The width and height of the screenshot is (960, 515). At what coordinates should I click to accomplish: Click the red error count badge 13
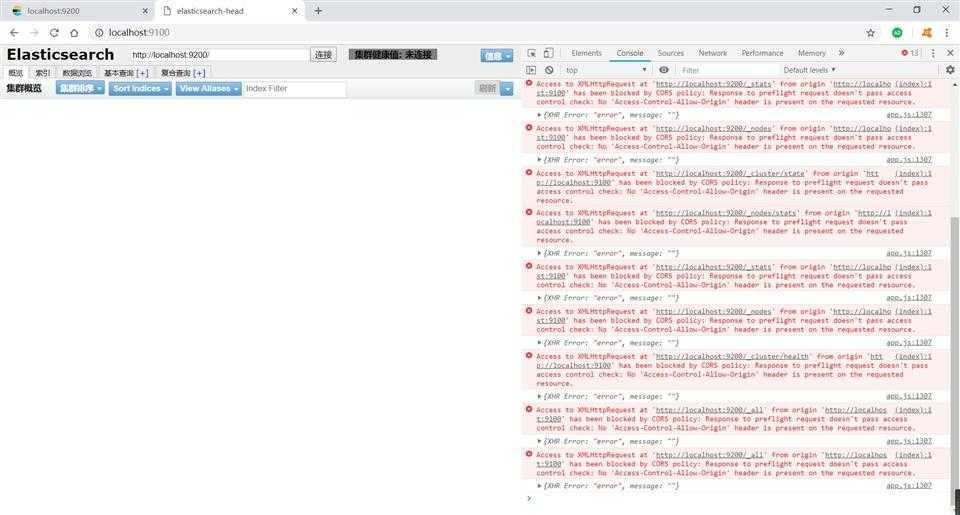(910, 53)
